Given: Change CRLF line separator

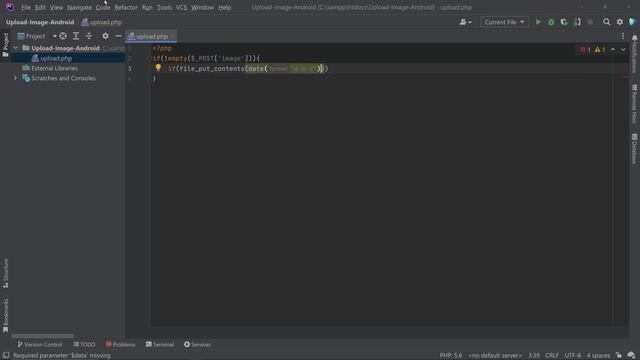Looking at the screenshot, I should coord(552,355).
